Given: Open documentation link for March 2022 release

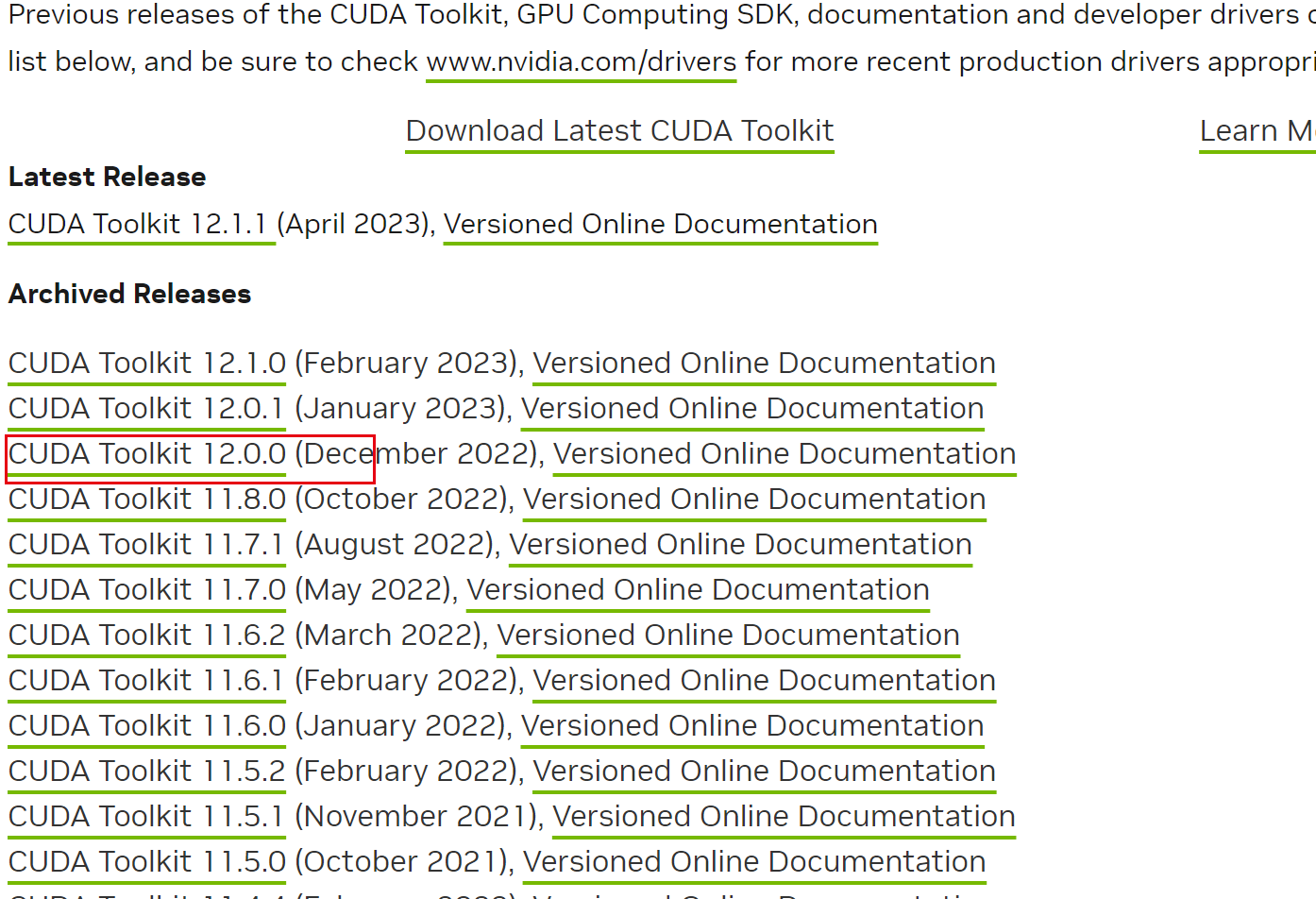Looking at the screenshot, I should 729,636.
